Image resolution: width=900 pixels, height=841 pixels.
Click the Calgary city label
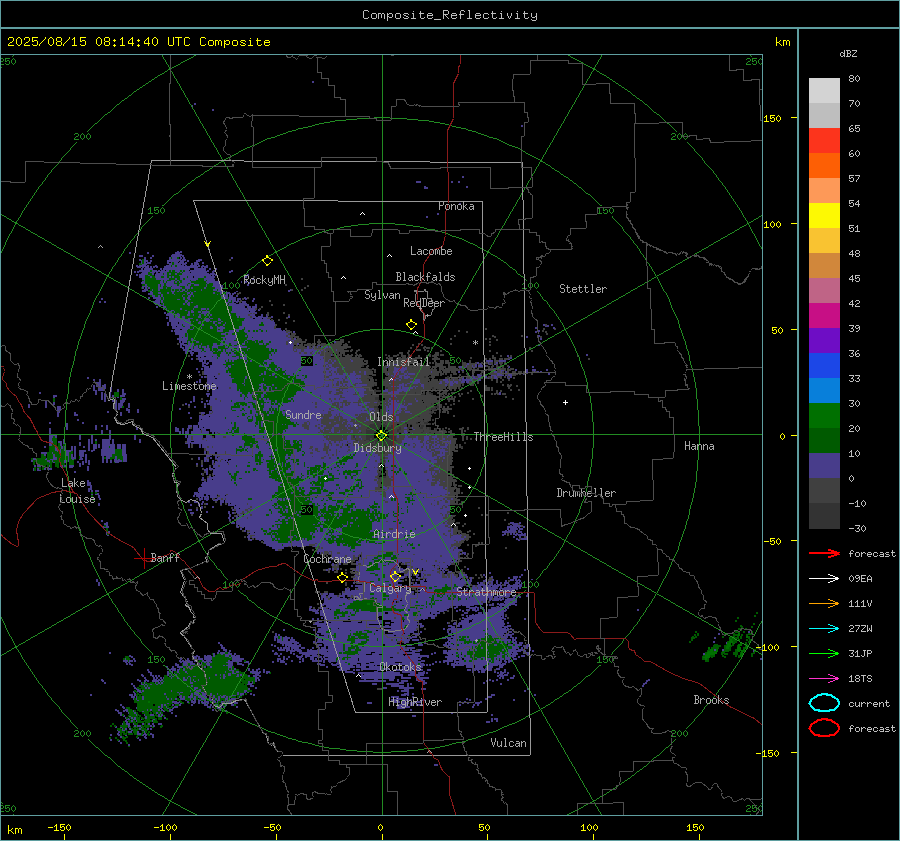390,588
